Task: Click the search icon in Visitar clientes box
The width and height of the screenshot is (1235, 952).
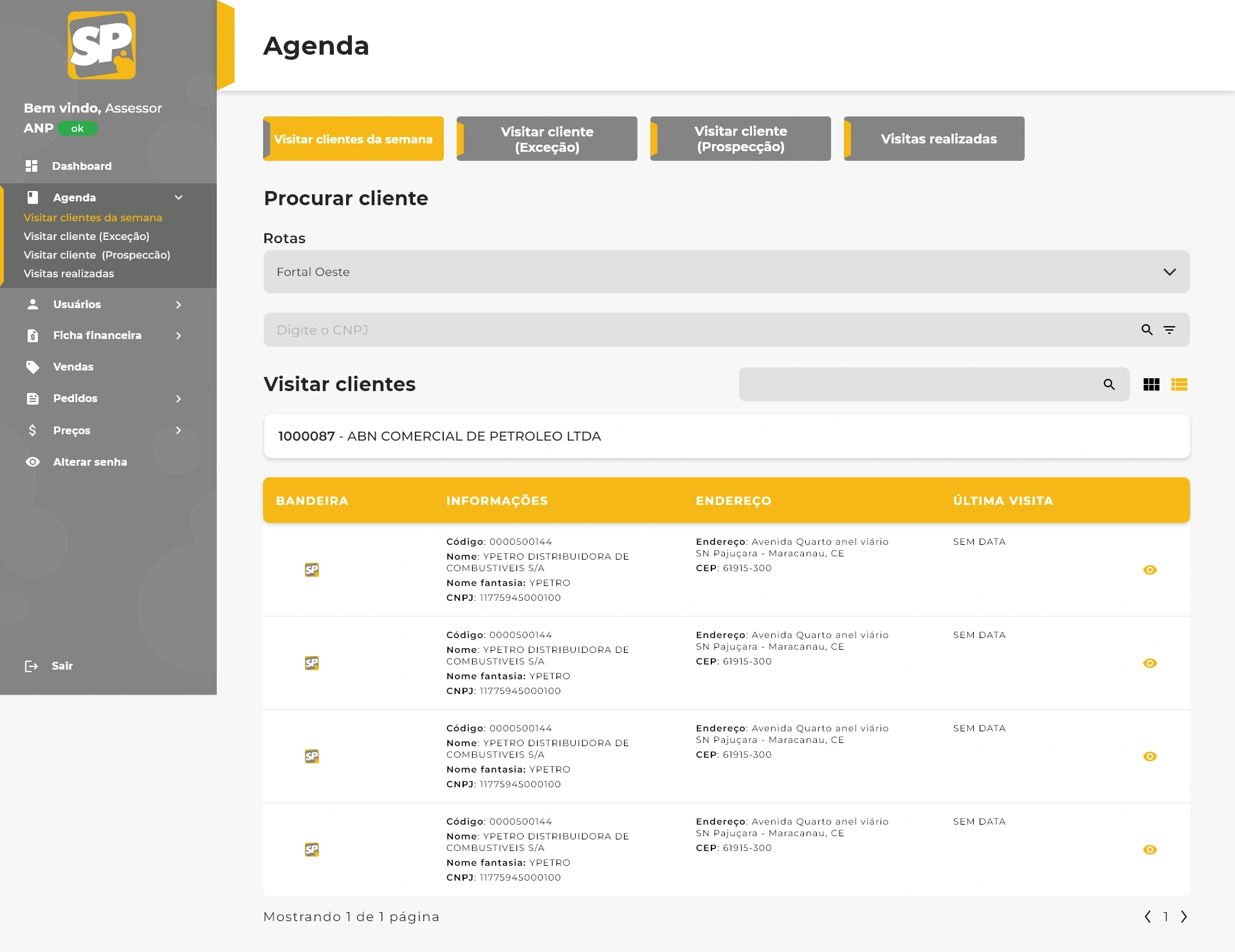Action: [1109, 385]
